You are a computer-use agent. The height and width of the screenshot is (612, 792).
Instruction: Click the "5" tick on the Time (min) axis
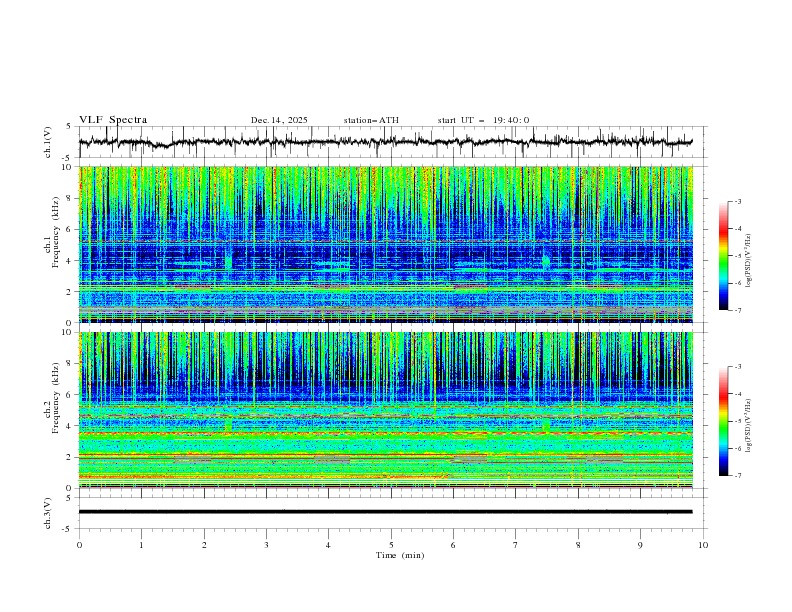click(x=391, y=545)
